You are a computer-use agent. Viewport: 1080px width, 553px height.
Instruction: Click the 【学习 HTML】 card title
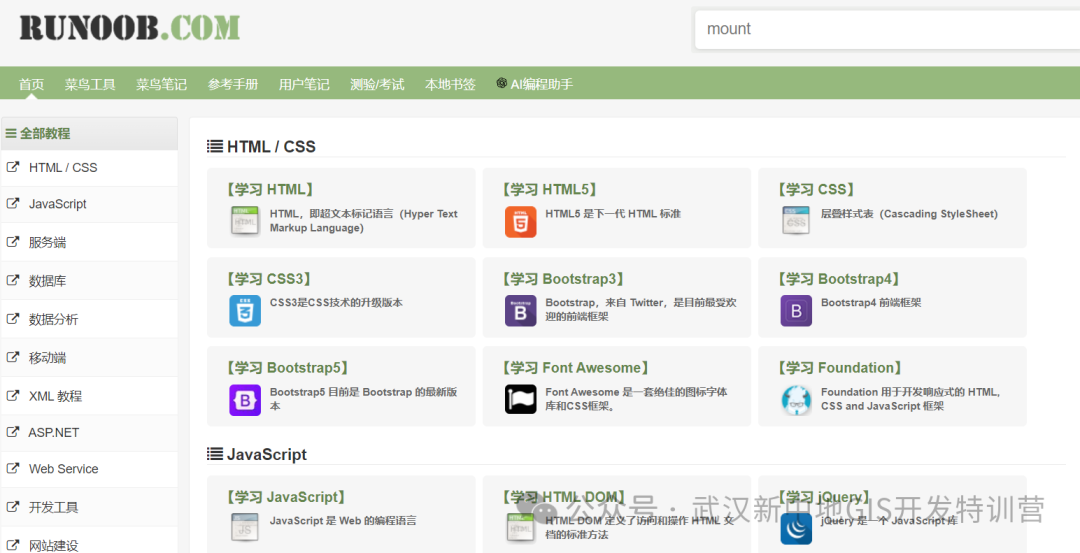270,189
